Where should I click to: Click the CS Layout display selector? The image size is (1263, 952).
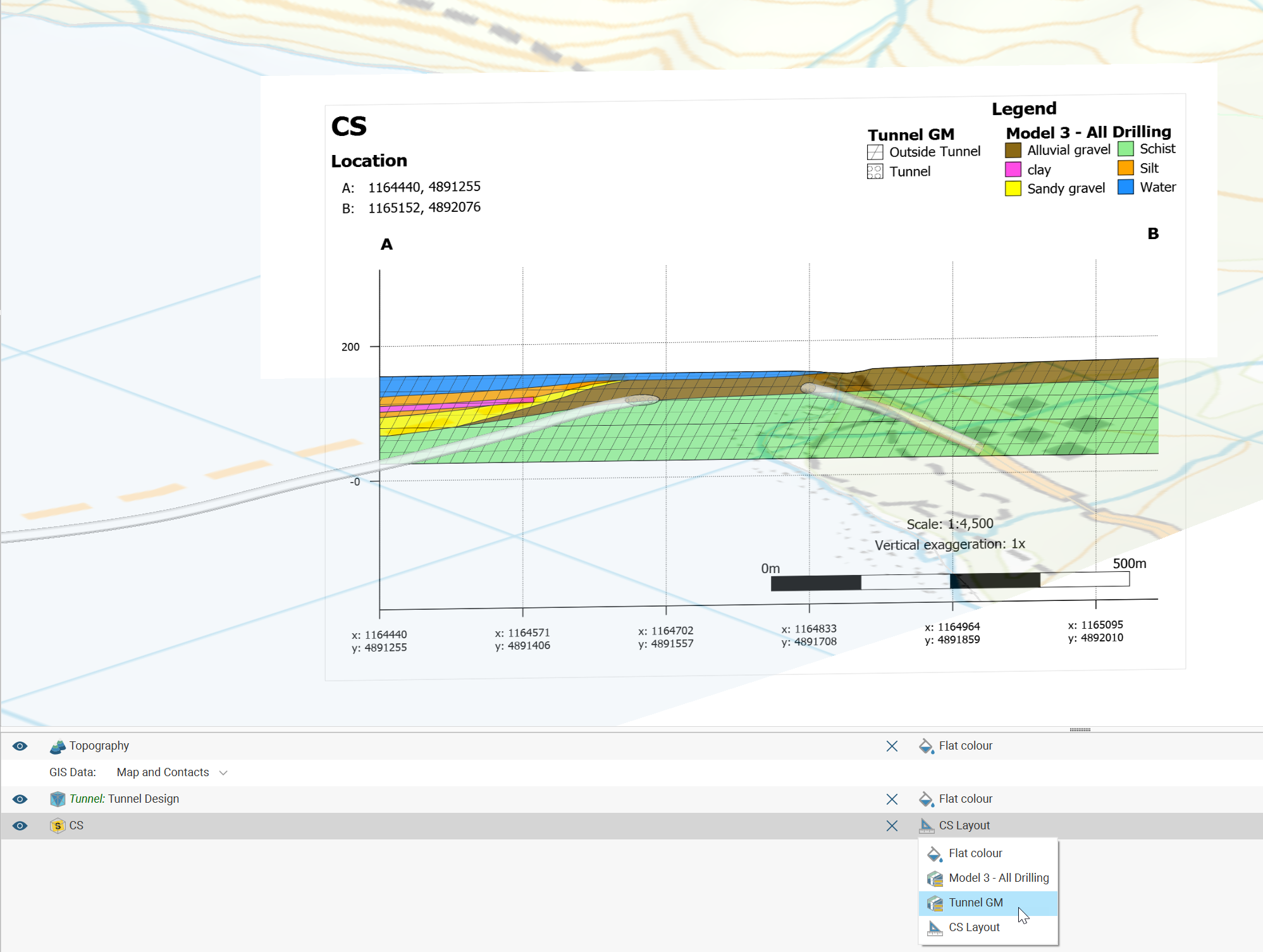[x=963, y=826]
